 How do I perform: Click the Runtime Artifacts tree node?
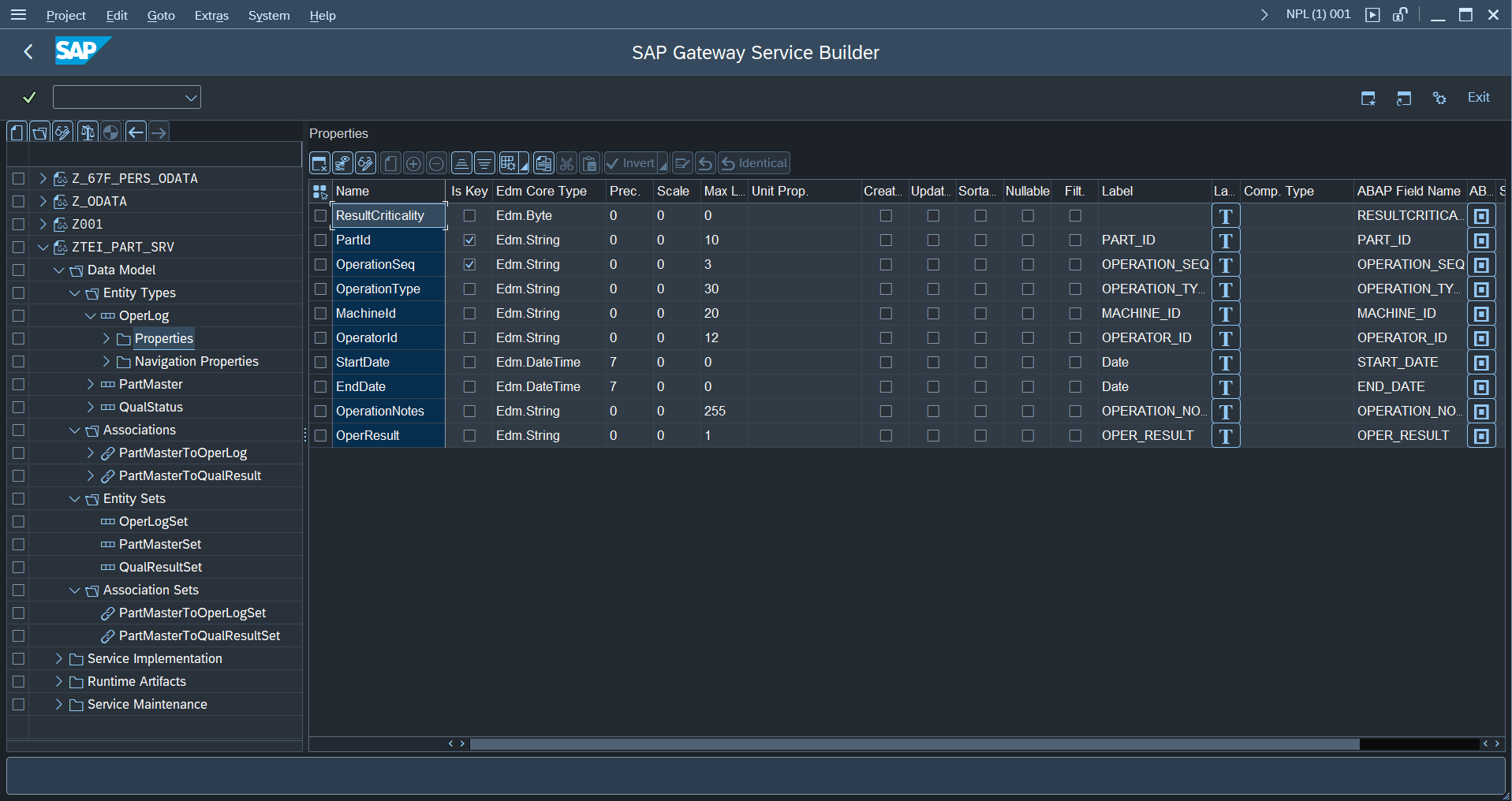tap(136, 681)
